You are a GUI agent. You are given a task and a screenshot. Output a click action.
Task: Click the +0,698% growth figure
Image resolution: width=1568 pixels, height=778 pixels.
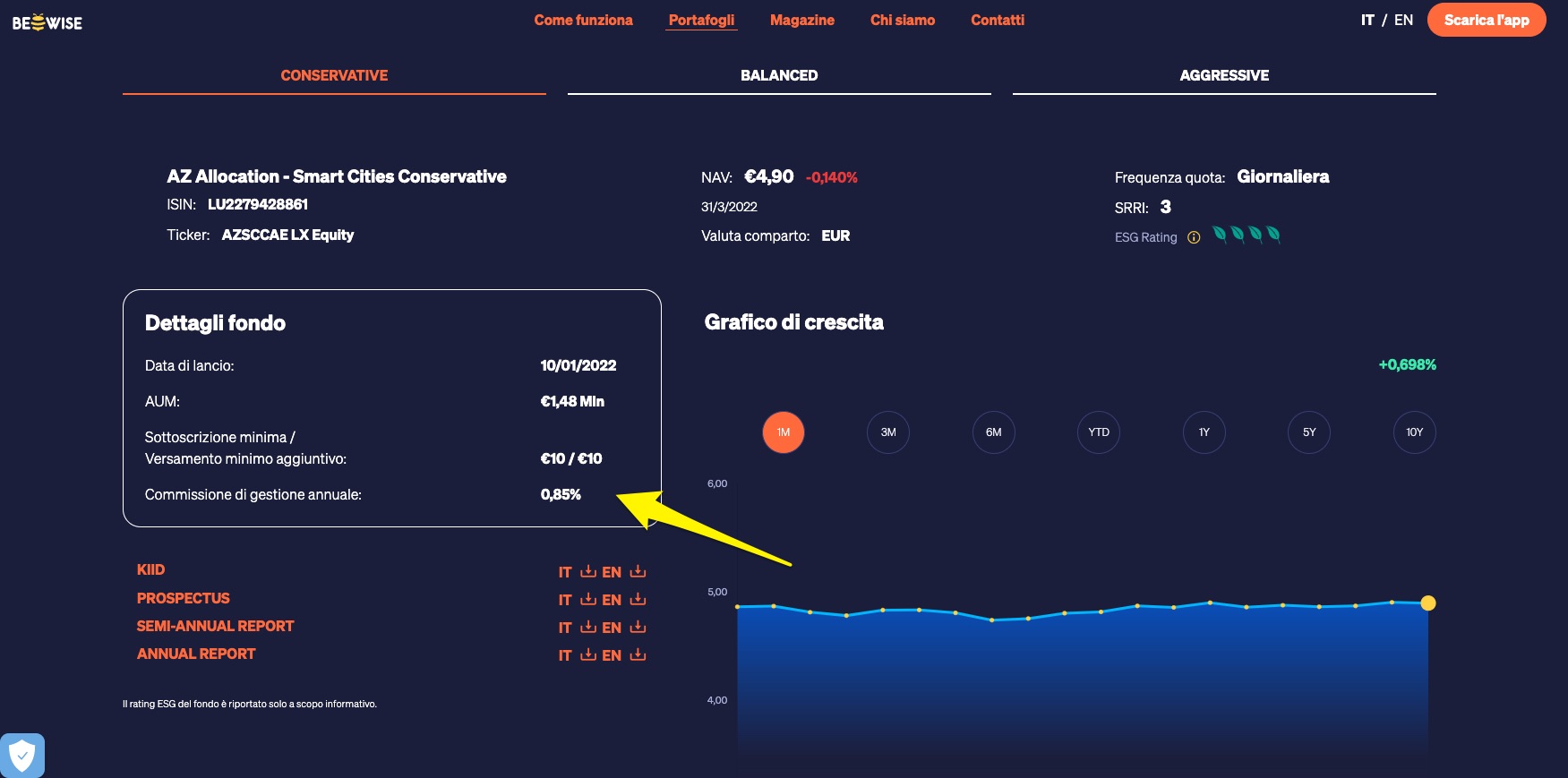click(x=1407, y=364)
